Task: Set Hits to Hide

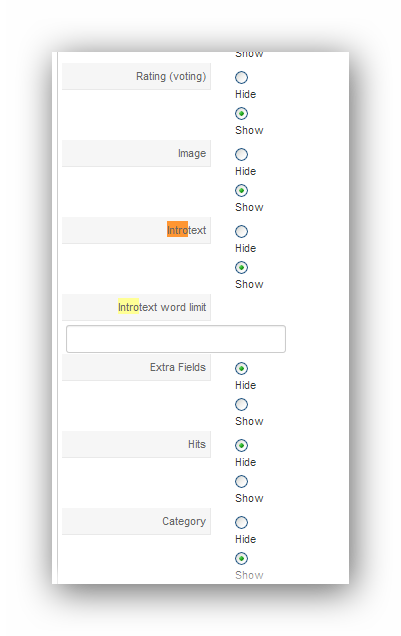Action: 241,445
